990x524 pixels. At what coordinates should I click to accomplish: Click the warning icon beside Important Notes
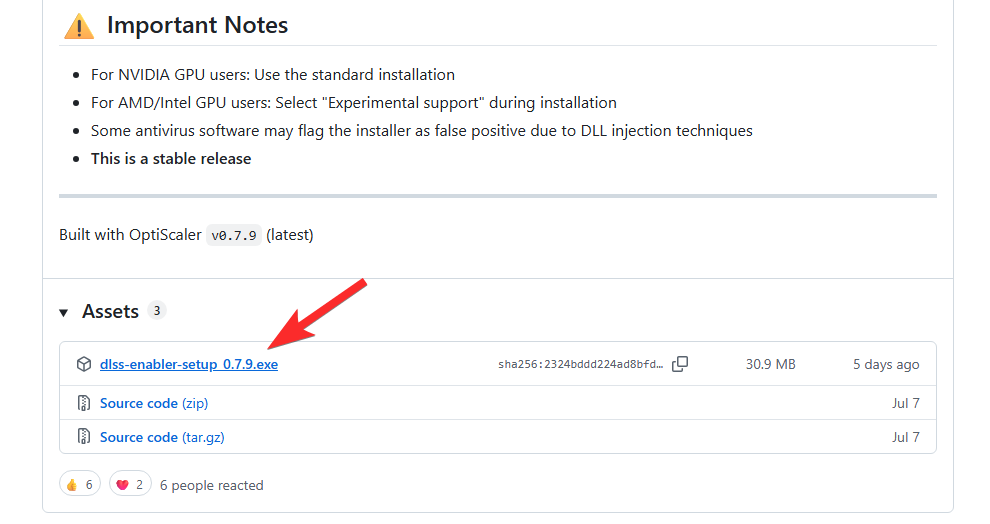coord(79,26)
